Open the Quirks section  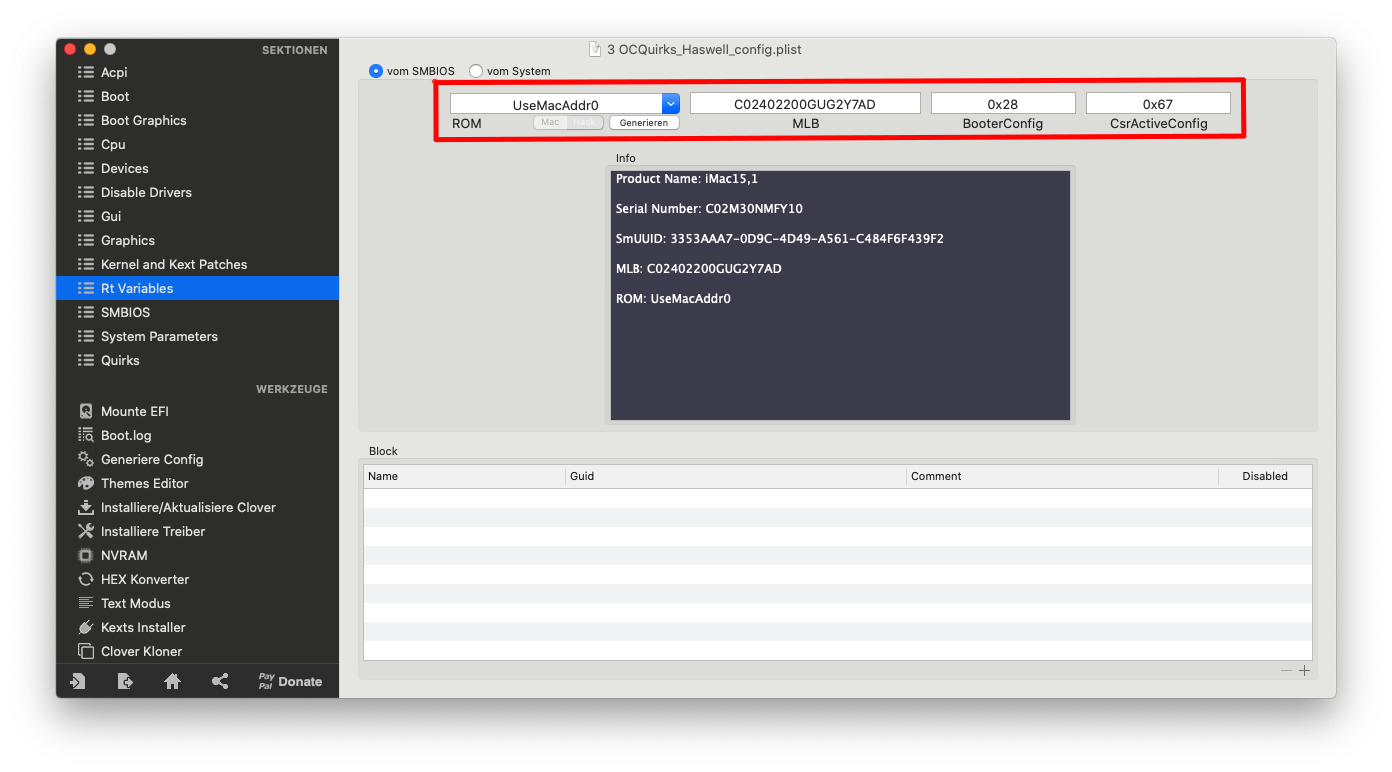(197, 360)
